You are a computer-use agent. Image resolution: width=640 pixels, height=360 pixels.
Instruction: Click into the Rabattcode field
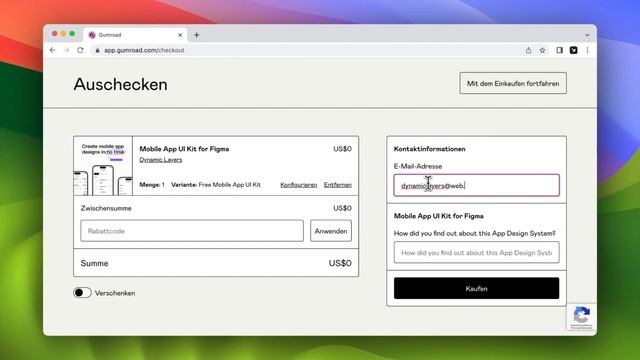[x=192, y=231]
